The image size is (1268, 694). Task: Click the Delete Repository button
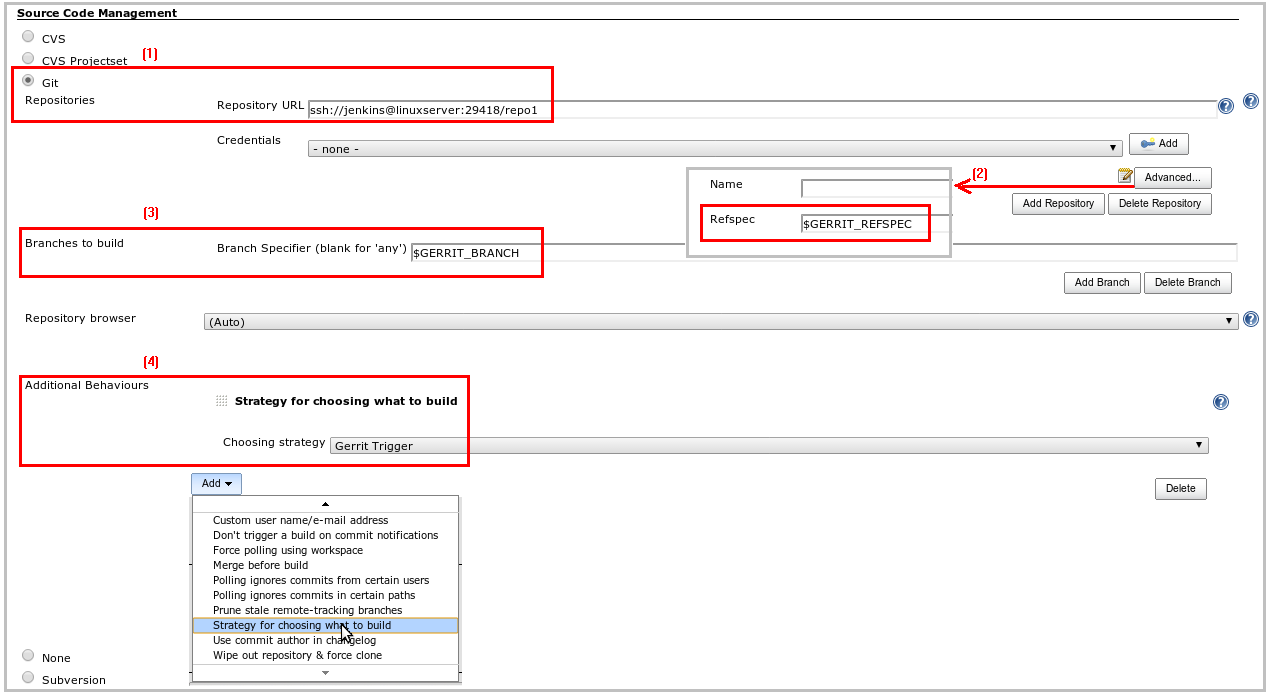[1160, 203]
